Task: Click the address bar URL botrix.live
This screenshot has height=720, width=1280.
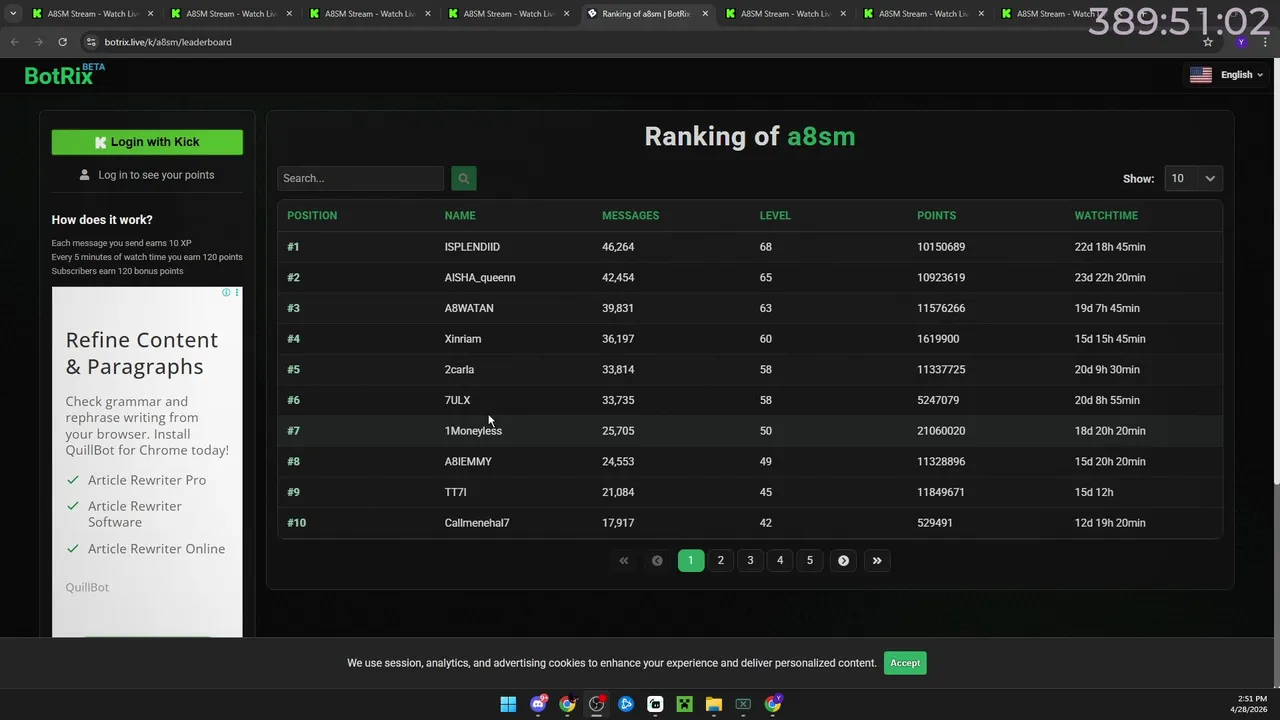Action: (168, 42)
